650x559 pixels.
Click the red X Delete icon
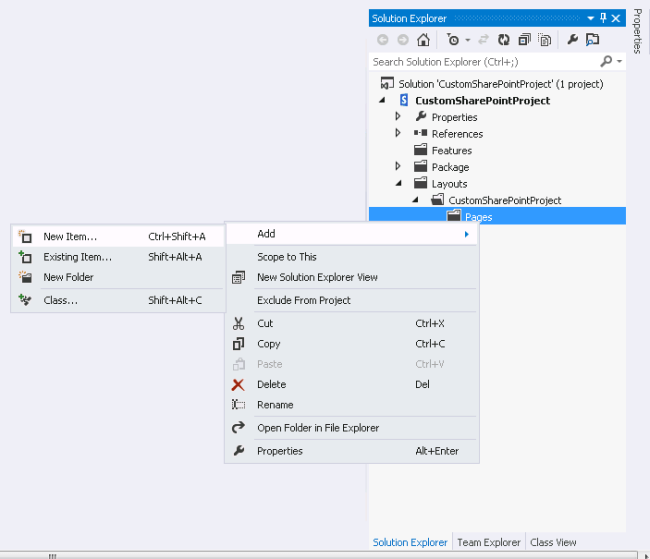click(x=238, y=385)
